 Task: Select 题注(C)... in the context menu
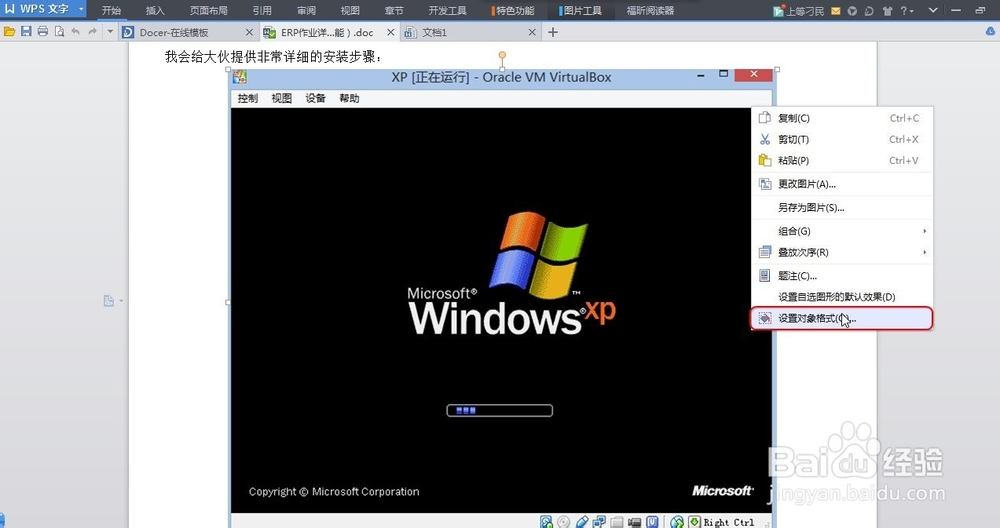841,275
